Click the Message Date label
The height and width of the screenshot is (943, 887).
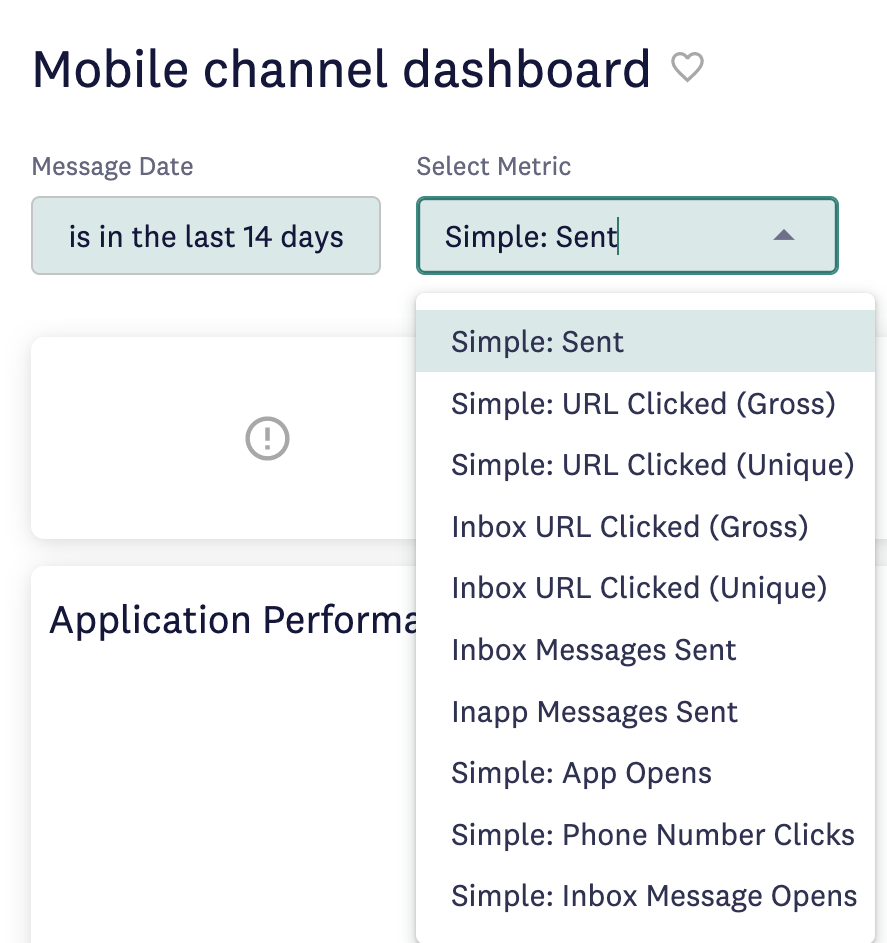(112, 166)
